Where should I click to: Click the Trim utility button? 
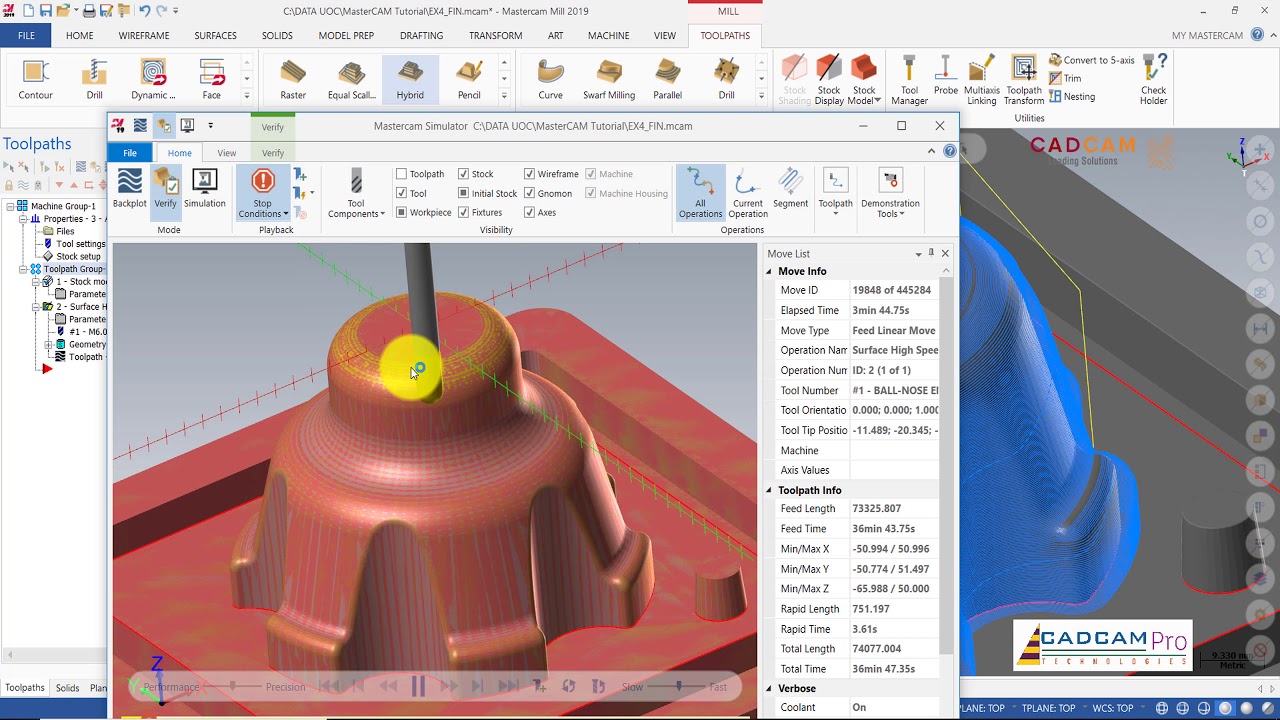click(1065, 78)
